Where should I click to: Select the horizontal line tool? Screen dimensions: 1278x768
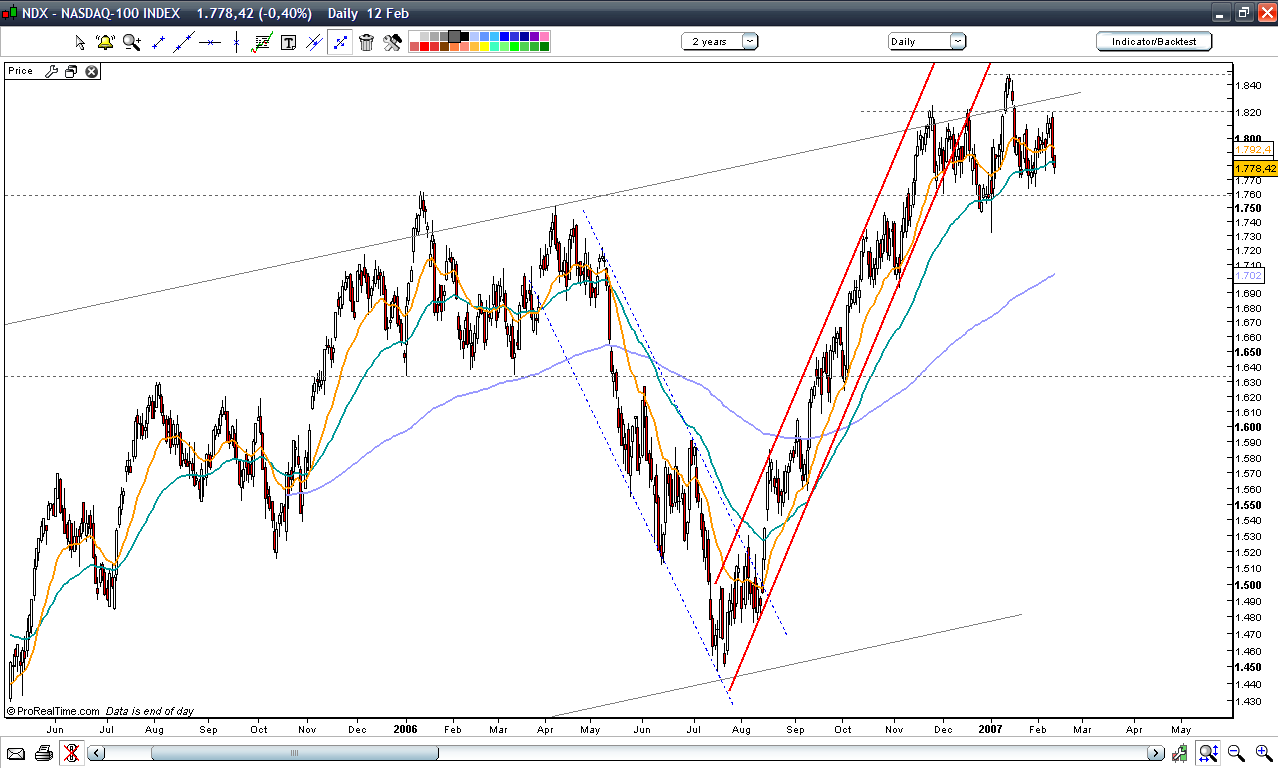(x=210, y=42)
